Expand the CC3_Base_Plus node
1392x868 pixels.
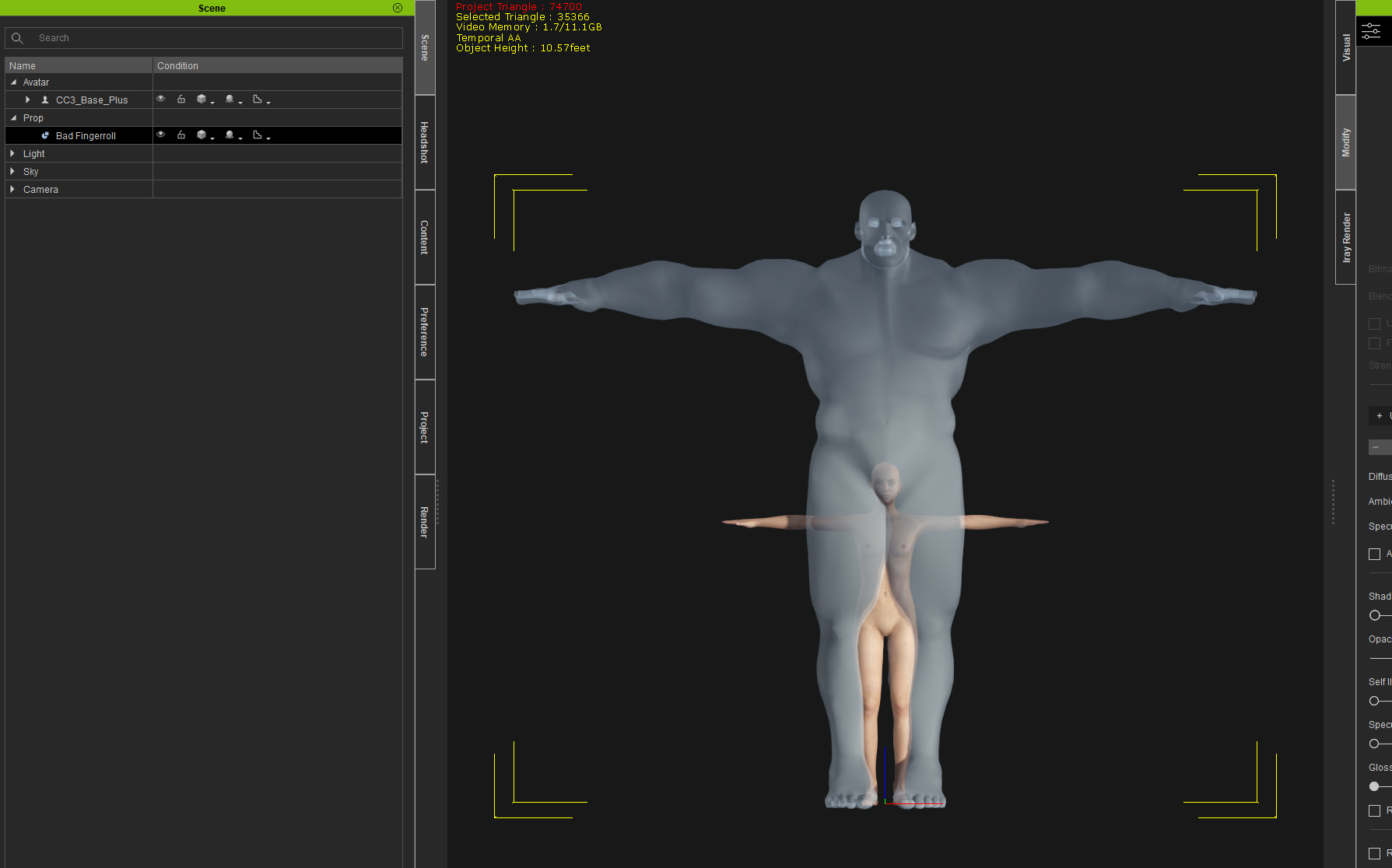27,100
